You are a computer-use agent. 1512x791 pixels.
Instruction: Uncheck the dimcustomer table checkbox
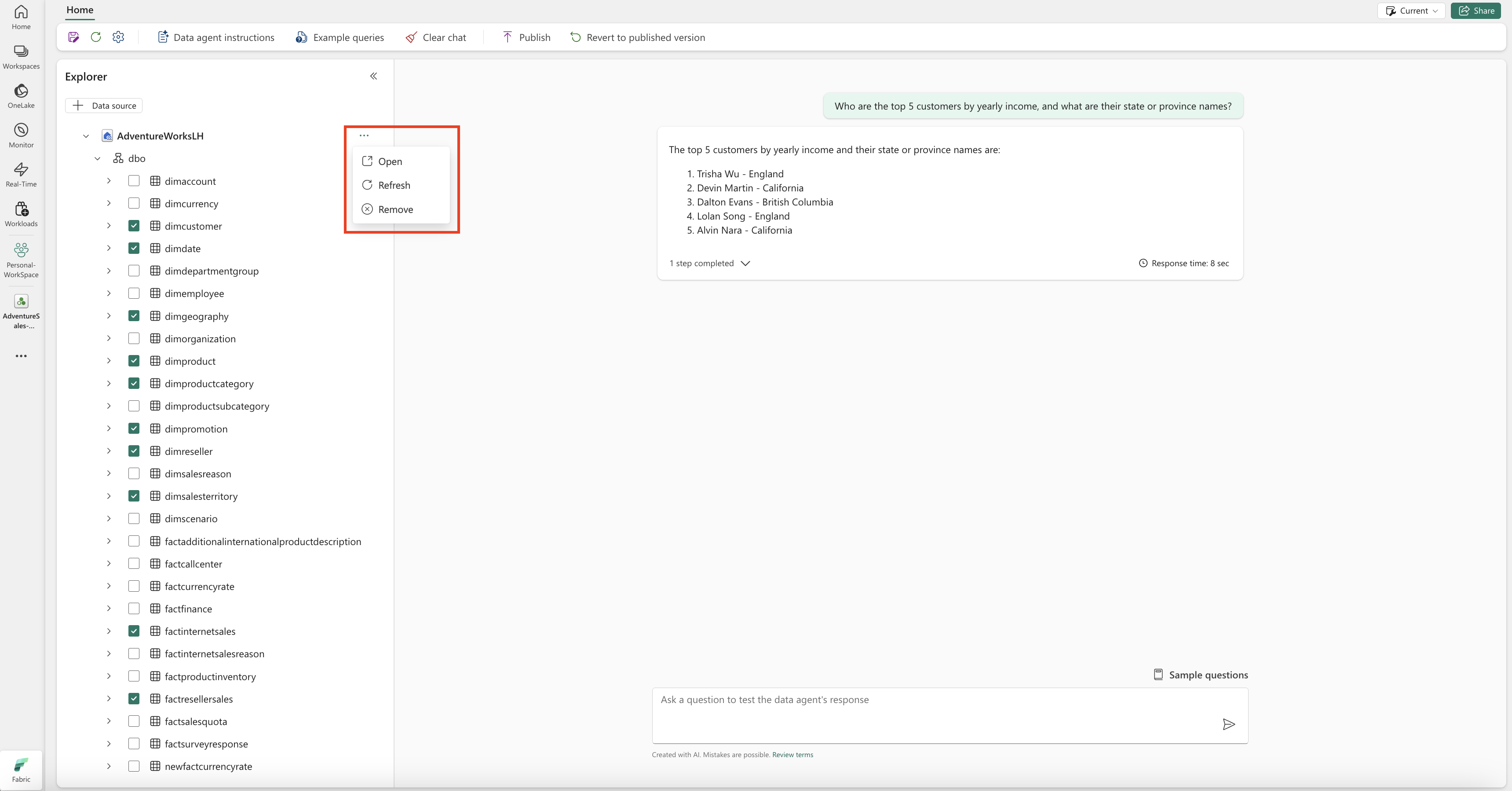(x=134, y=226)
